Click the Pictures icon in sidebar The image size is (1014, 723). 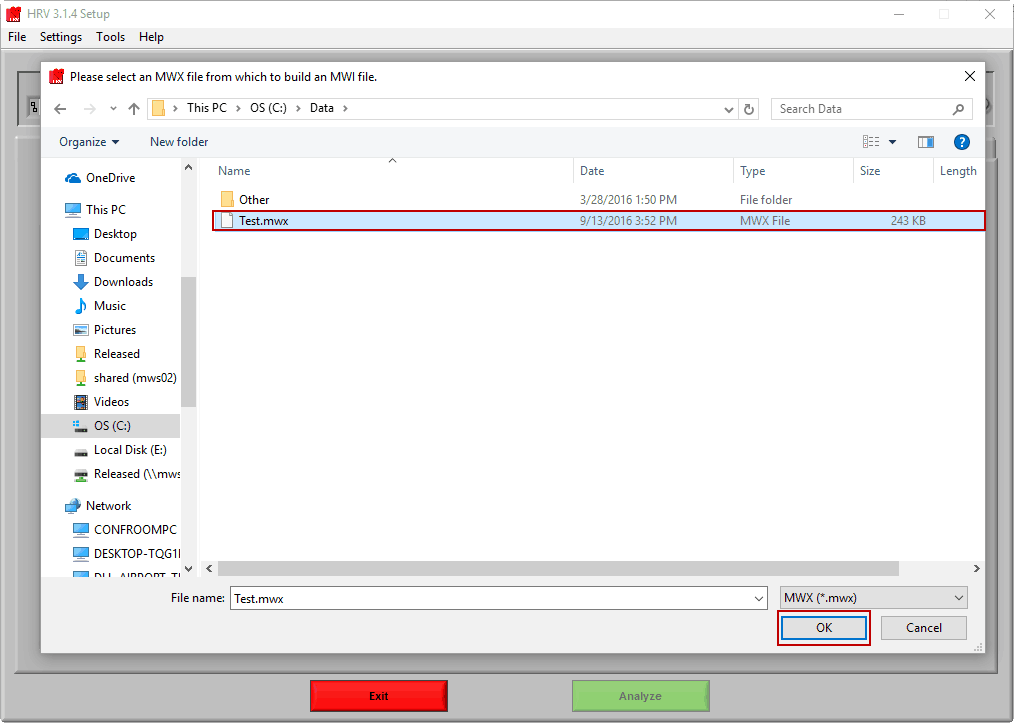point(81,330)
